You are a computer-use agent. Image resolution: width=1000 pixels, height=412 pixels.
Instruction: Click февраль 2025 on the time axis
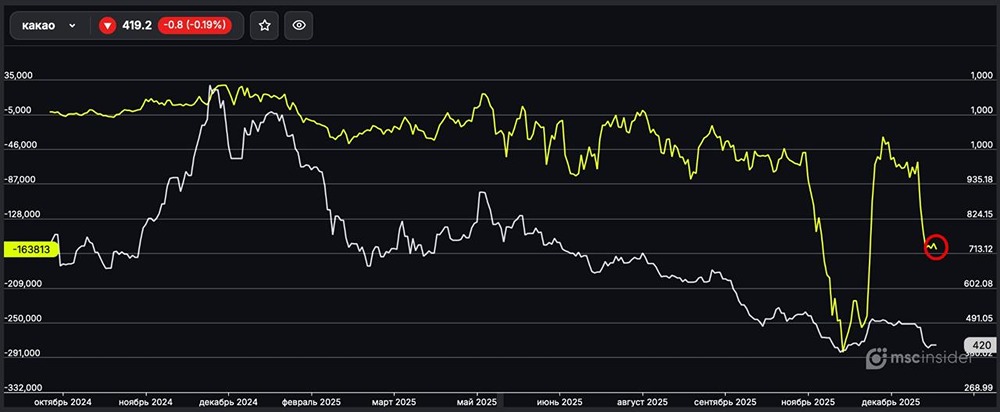coord(311,402)
